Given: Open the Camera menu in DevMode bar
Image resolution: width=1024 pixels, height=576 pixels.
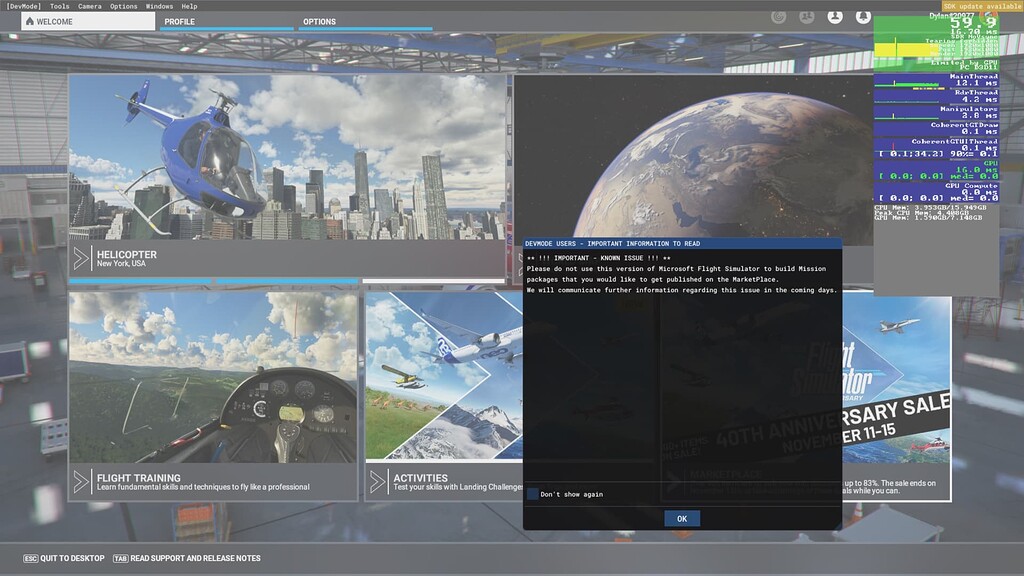Looking at the screenshot, I should pos(90,6).
